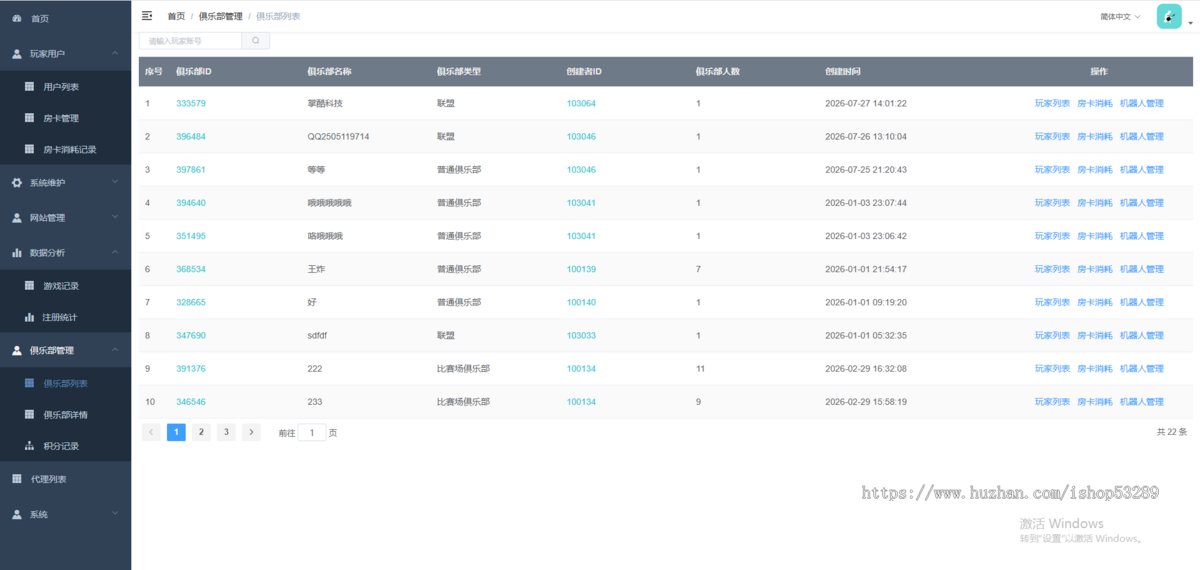
Task: Click club name 王炸 cell
Action: 316,269
